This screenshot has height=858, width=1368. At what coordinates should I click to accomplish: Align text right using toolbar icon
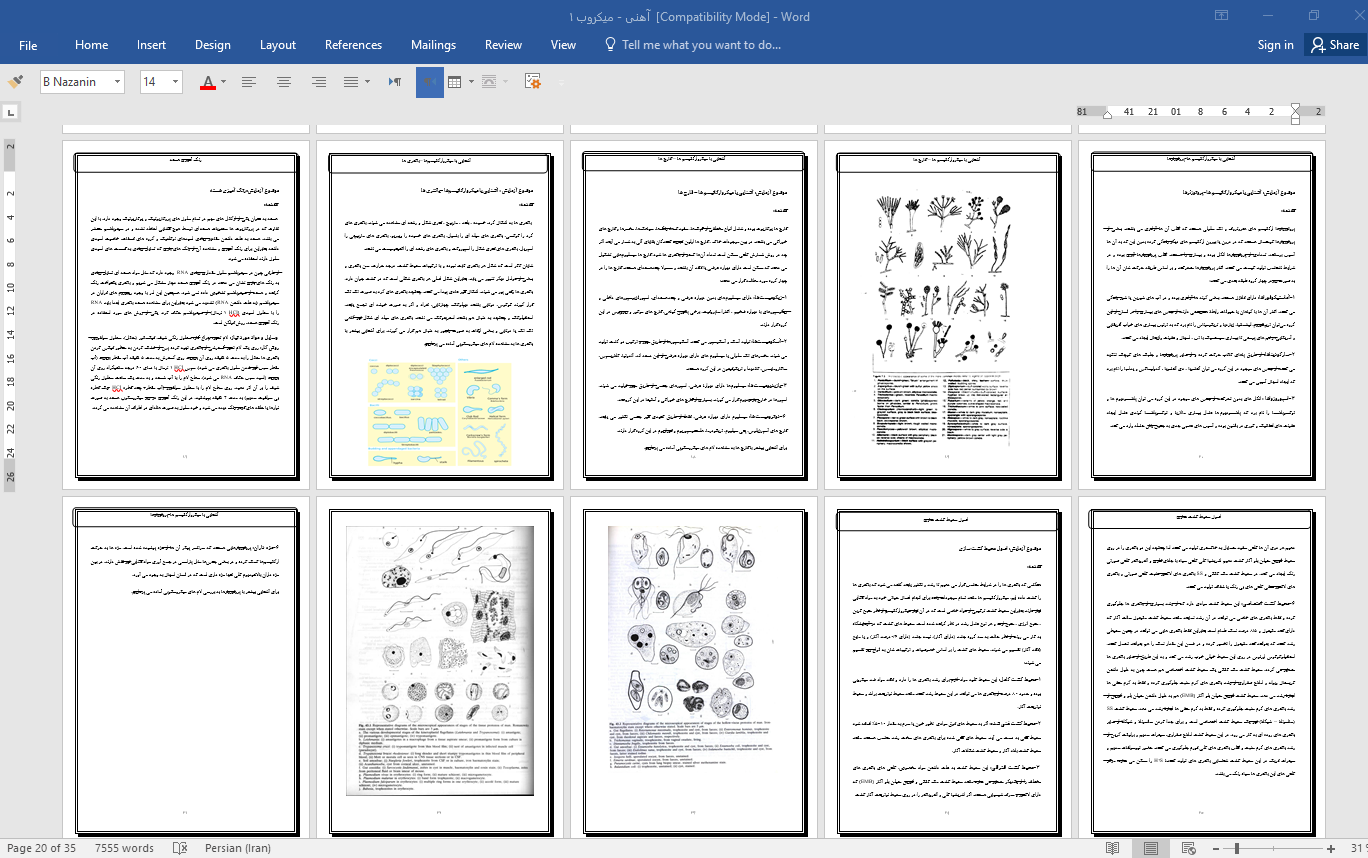319,82
